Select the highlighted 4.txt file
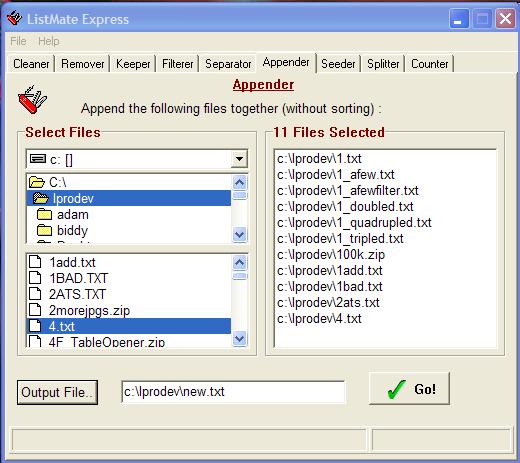The width and height of the screenshot is (520, 463). 128,326
